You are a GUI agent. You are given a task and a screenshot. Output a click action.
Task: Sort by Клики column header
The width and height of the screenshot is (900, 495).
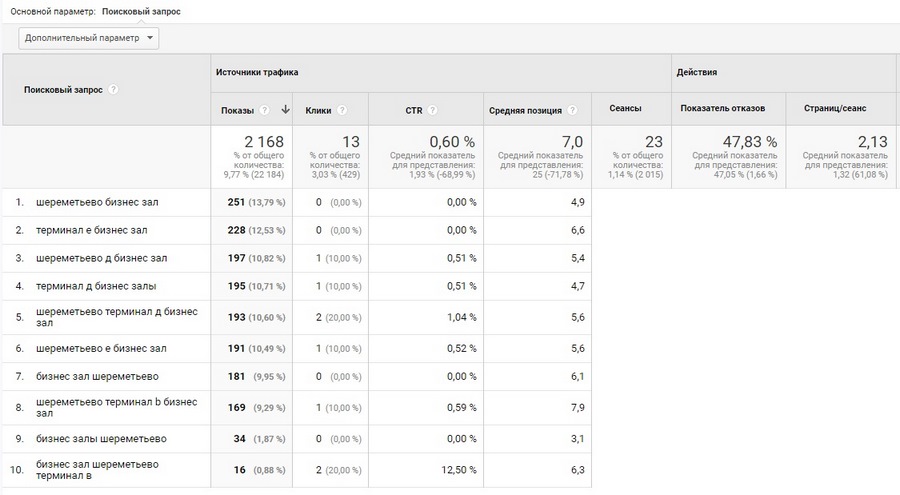(x=318, y=110)
